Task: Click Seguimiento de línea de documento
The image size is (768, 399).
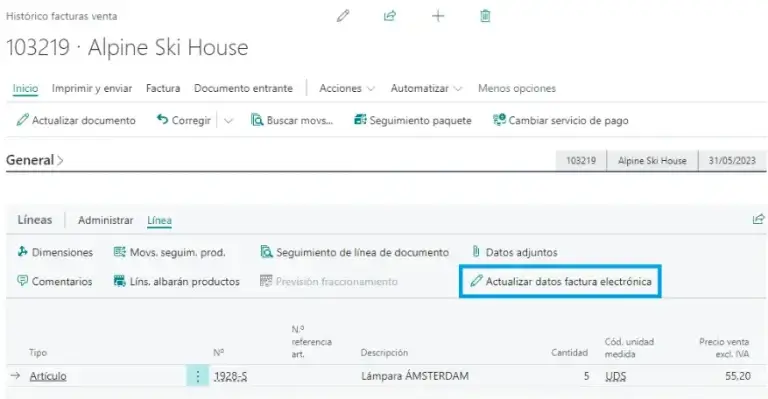Action: [x=355, y=252]
